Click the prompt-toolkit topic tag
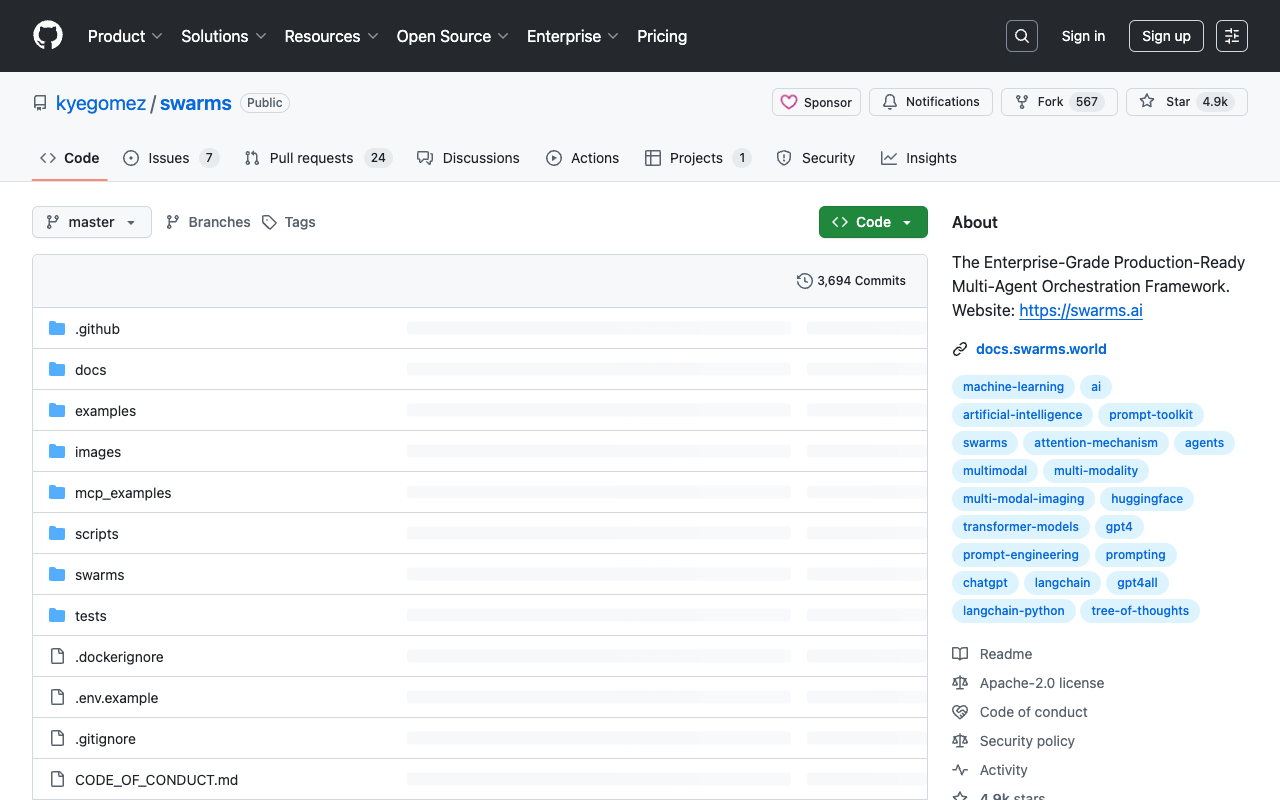 tap(1151, 415)
